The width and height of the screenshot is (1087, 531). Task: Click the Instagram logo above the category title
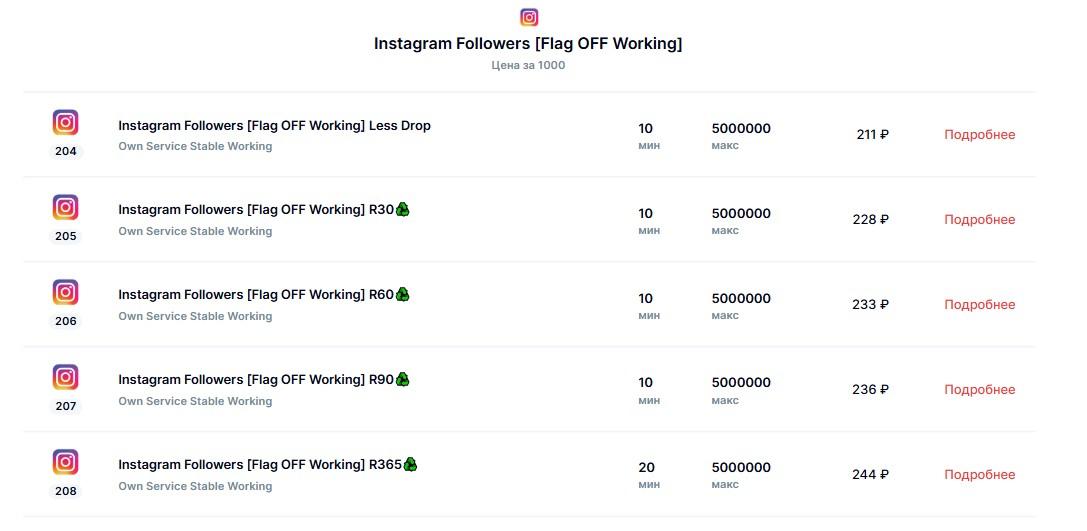pos(529,17)
